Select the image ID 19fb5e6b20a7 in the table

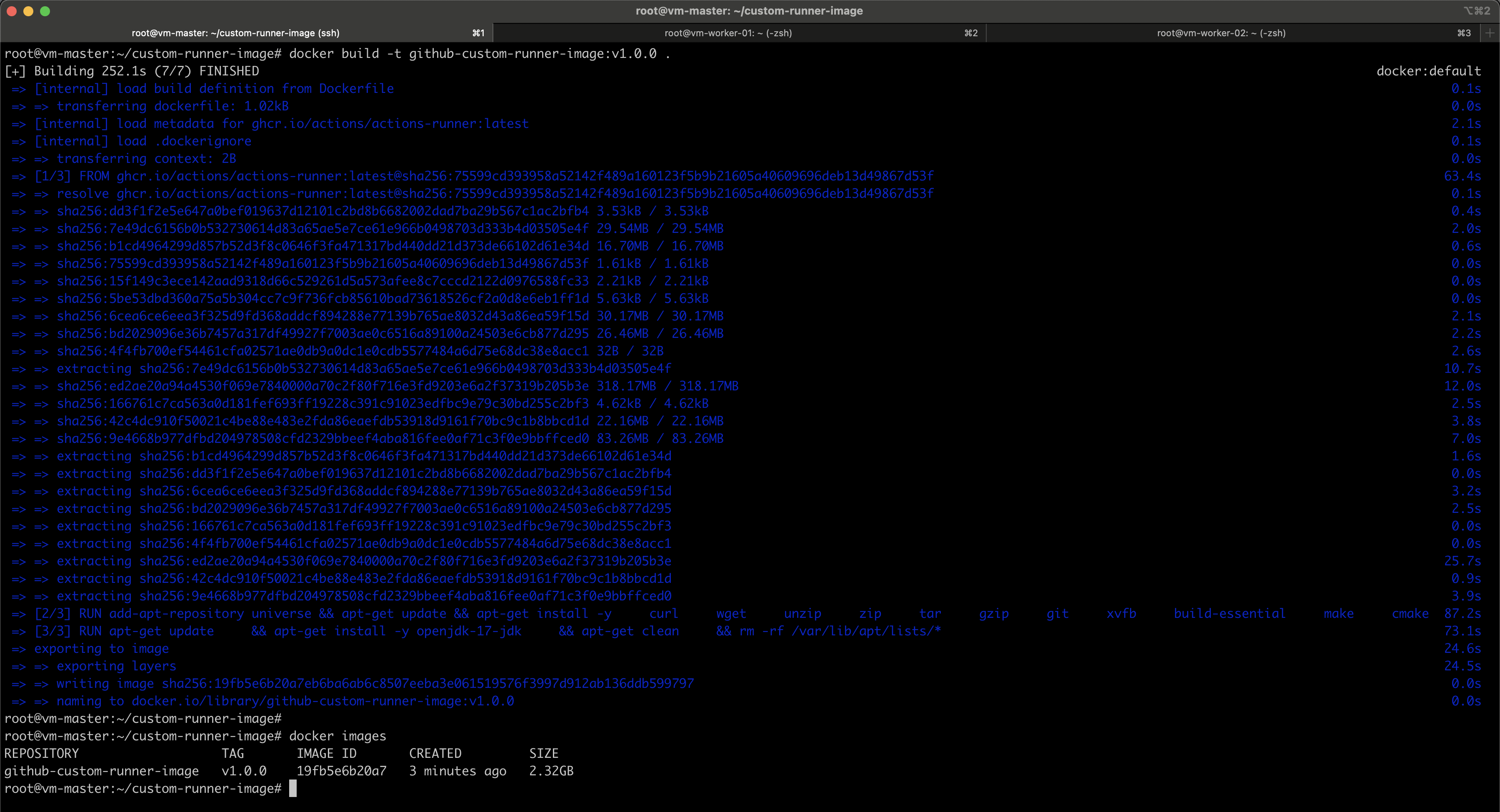341,771
